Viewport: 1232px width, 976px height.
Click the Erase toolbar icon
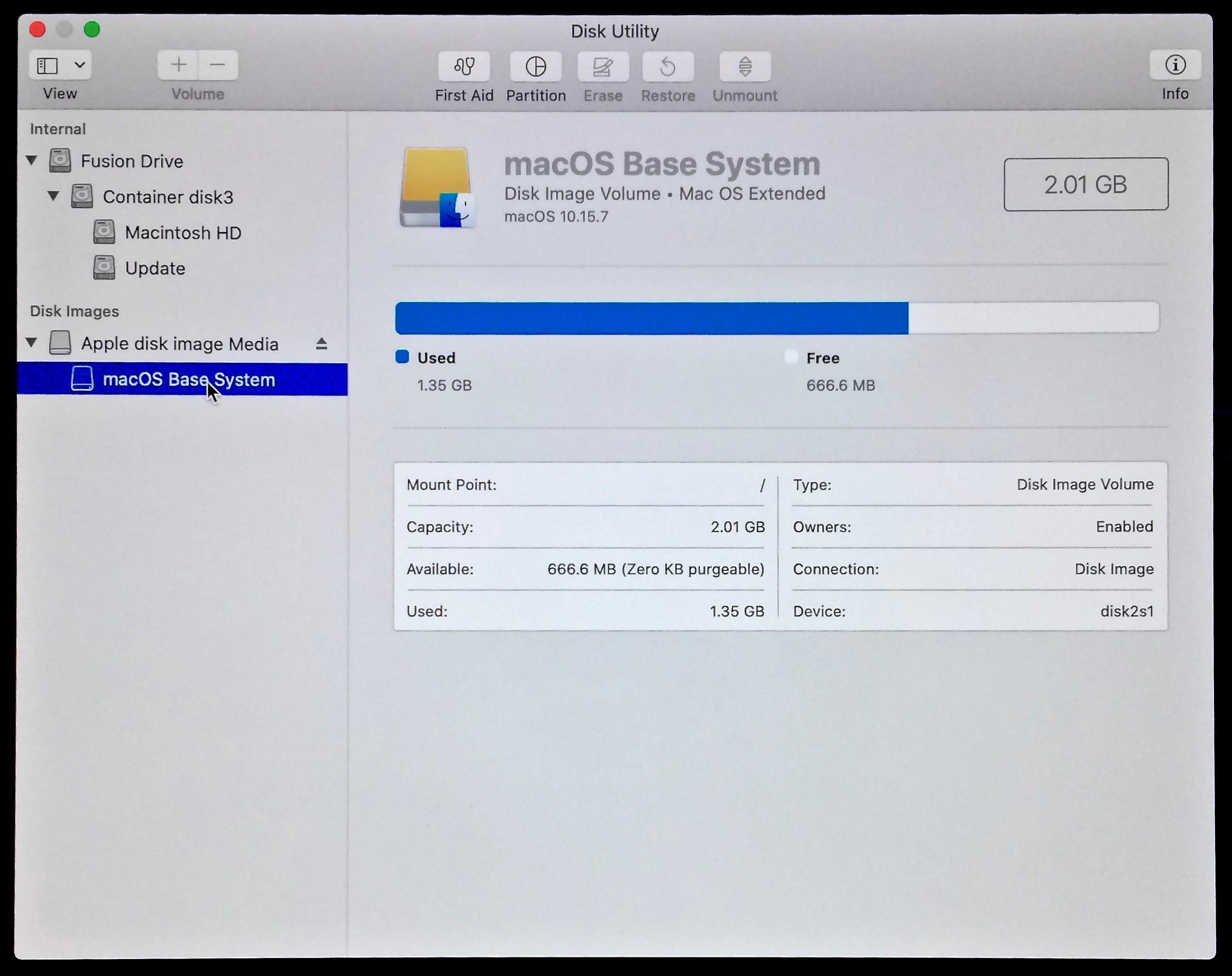click(603, 67)
